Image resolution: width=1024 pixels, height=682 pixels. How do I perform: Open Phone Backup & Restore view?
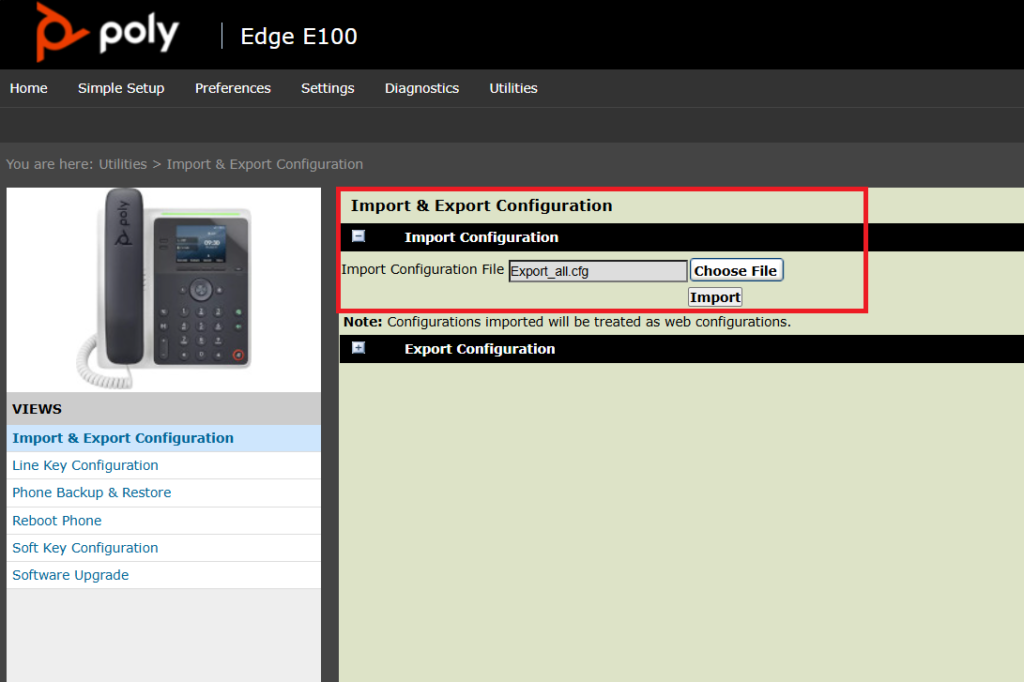coord(91,492)
